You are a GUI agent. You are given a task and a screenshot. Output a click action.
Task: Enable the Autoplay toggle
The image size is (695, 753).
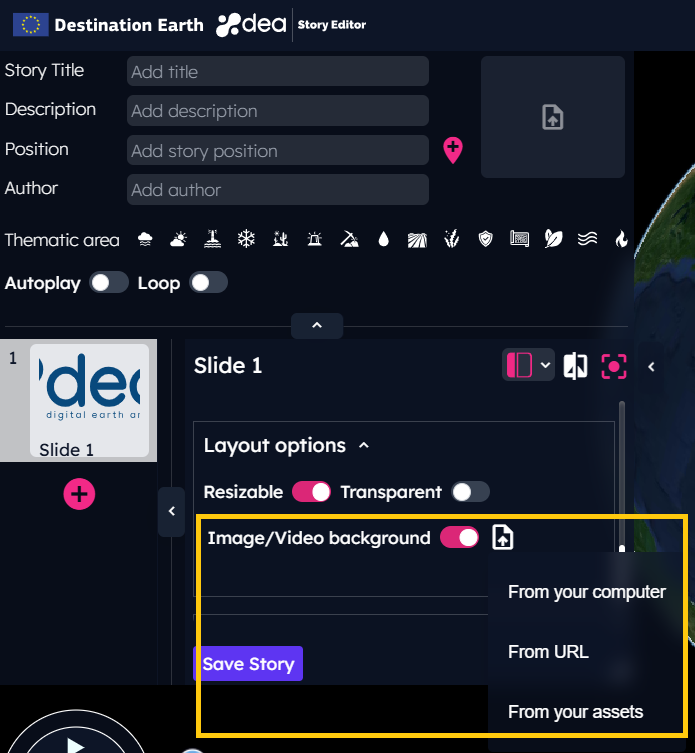pos(109,283)
